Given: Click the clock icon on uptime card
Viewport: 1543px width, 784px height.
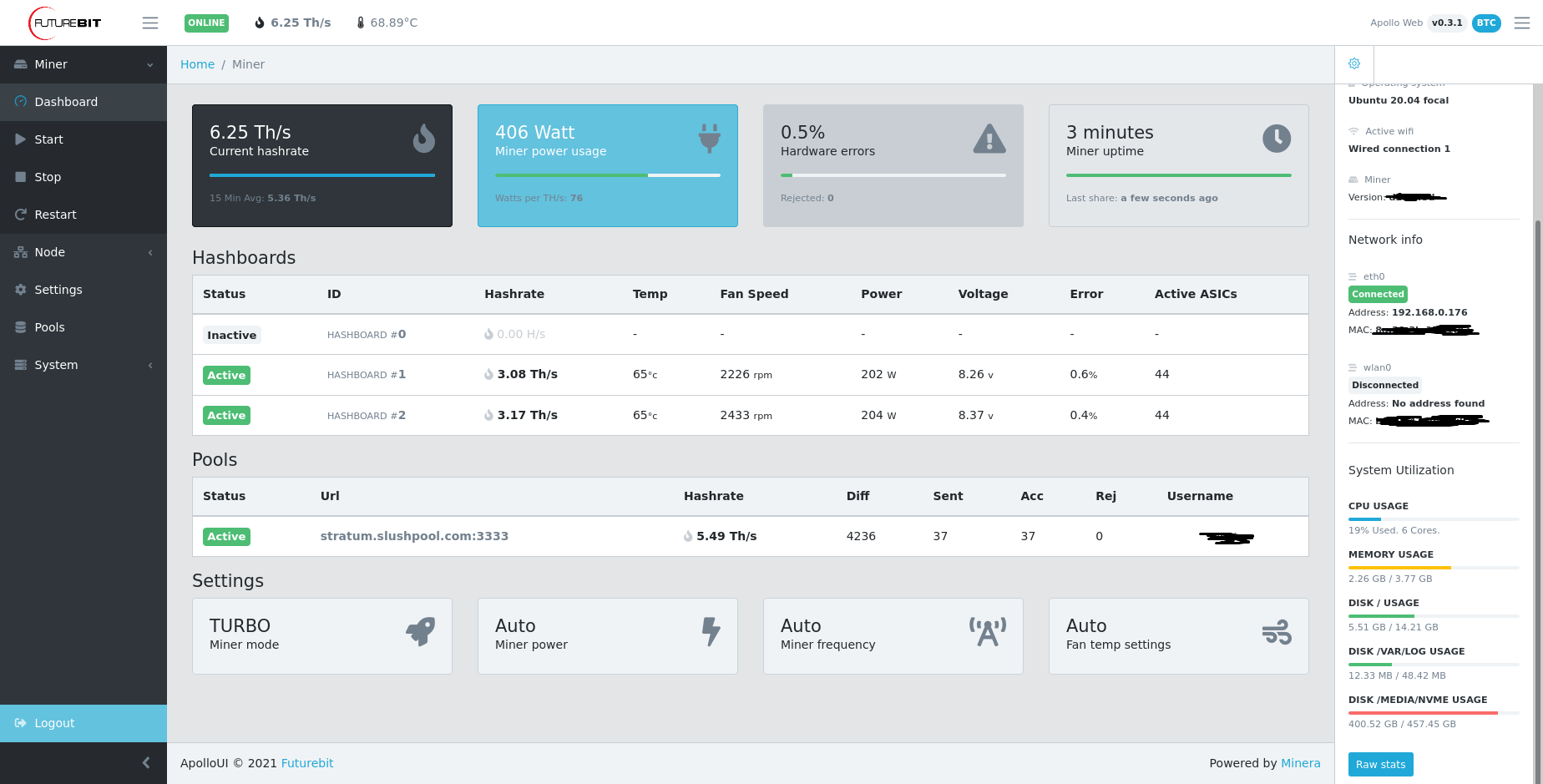Looking at the screenshot, I should click(x=1277, y=138).
